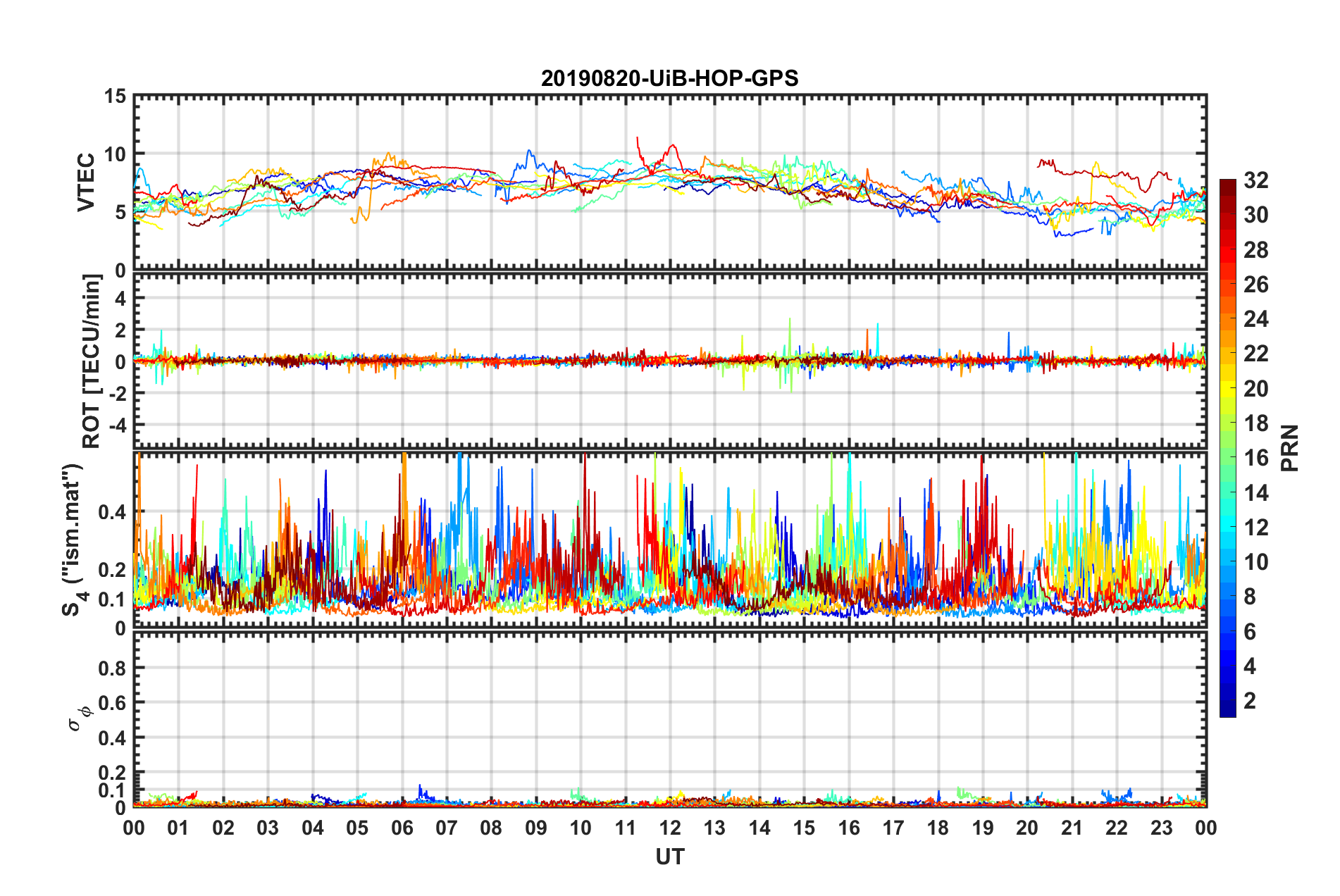Click UT axis tick label 01
Image resolution: width=1340 pixels, height=896 pixels.
[178, 828]
